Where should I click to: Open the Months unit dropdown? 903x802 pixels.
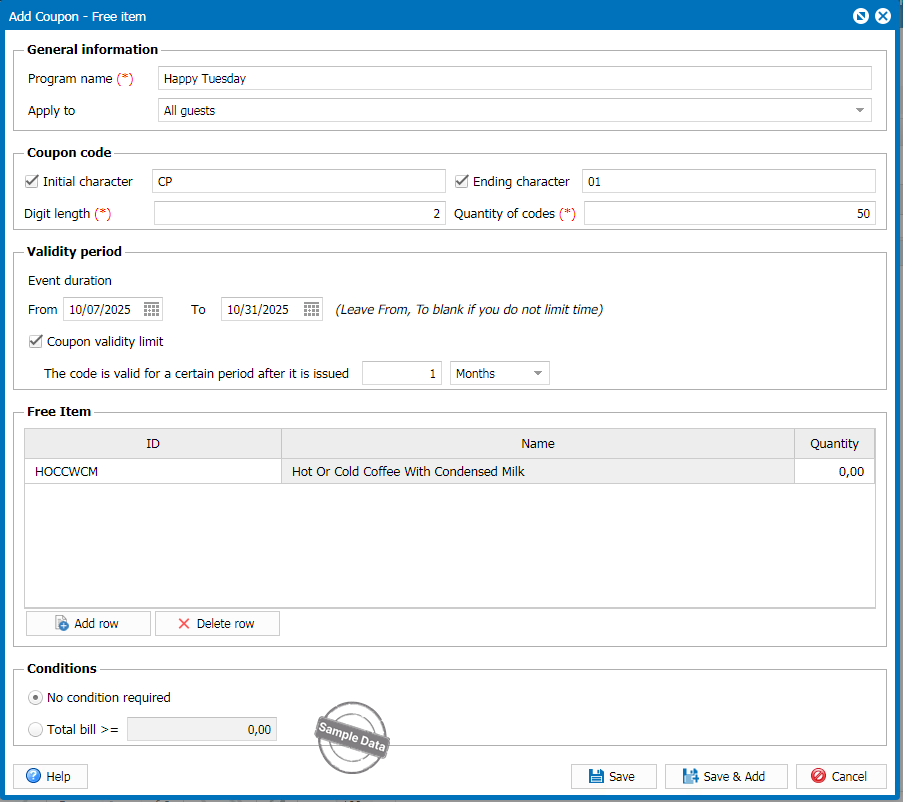(x=538, y=373)
